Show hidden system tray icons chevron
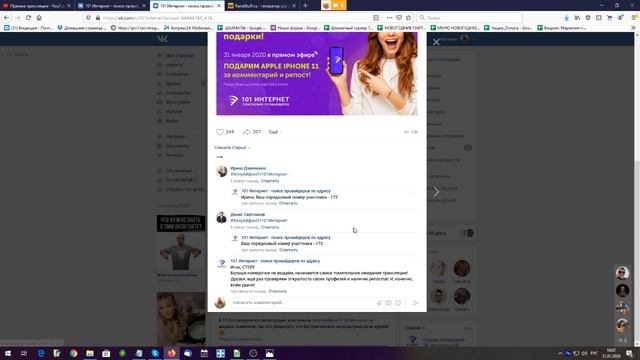The image size is (640, 360). click(x=560, y=353)
